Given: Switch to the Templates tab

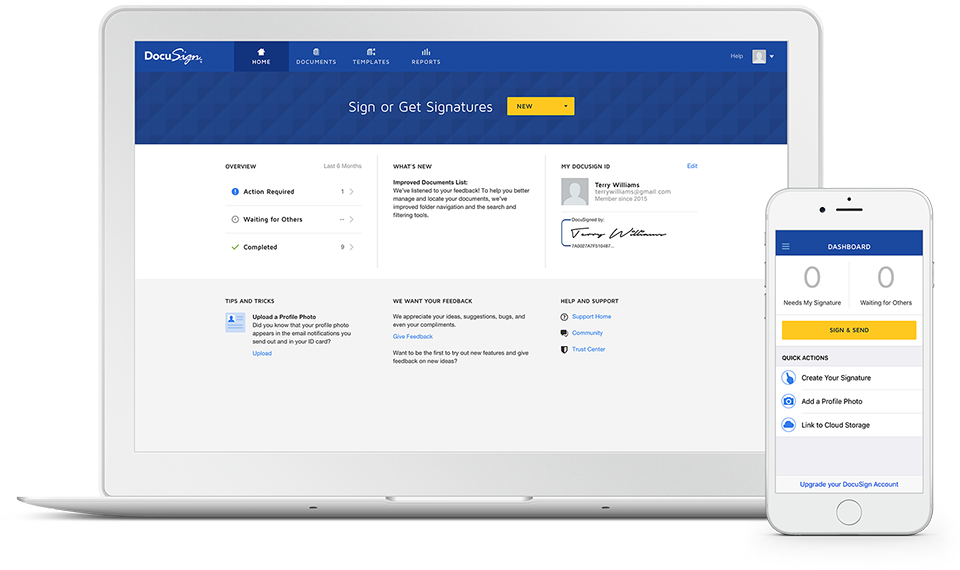Looking at the screenshot, I should 371,56.
